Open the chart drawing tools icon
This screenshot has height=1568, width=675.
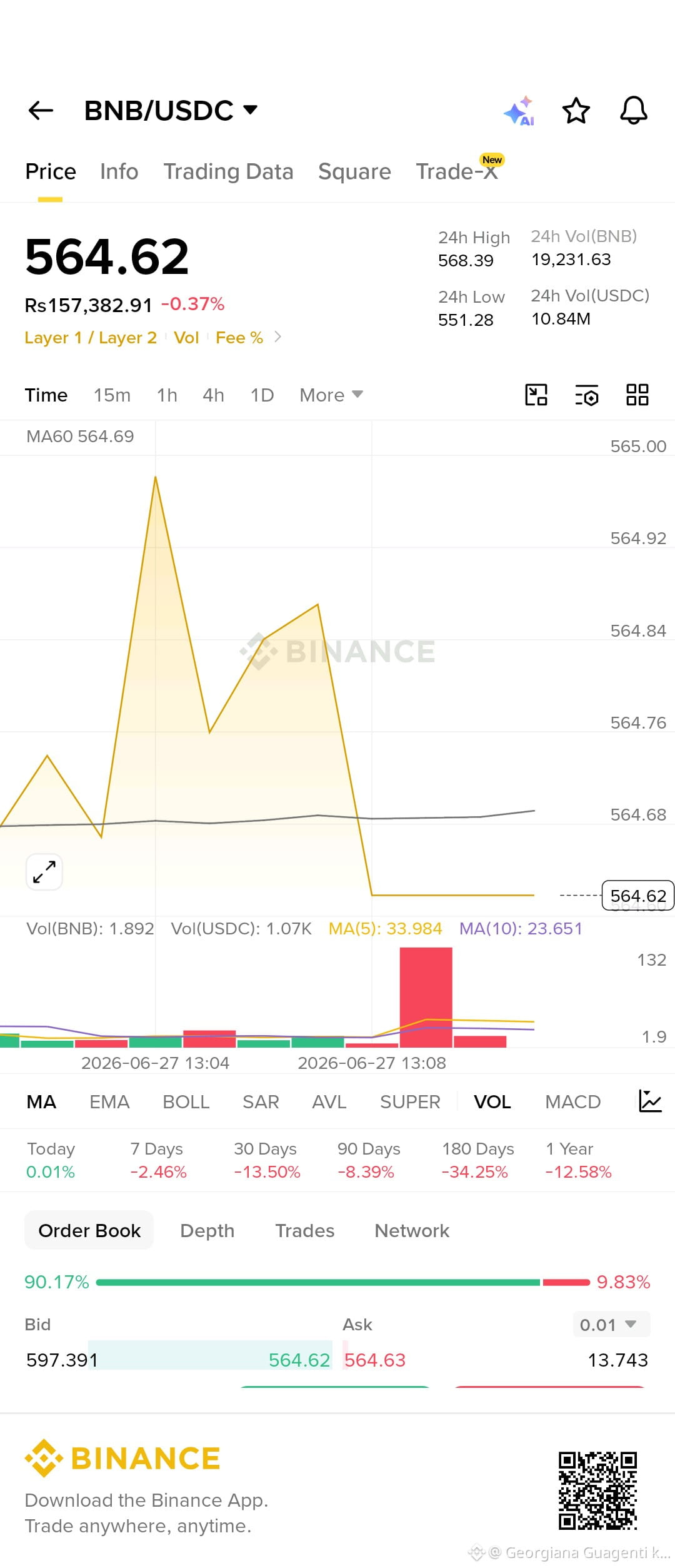pos(536,395)
